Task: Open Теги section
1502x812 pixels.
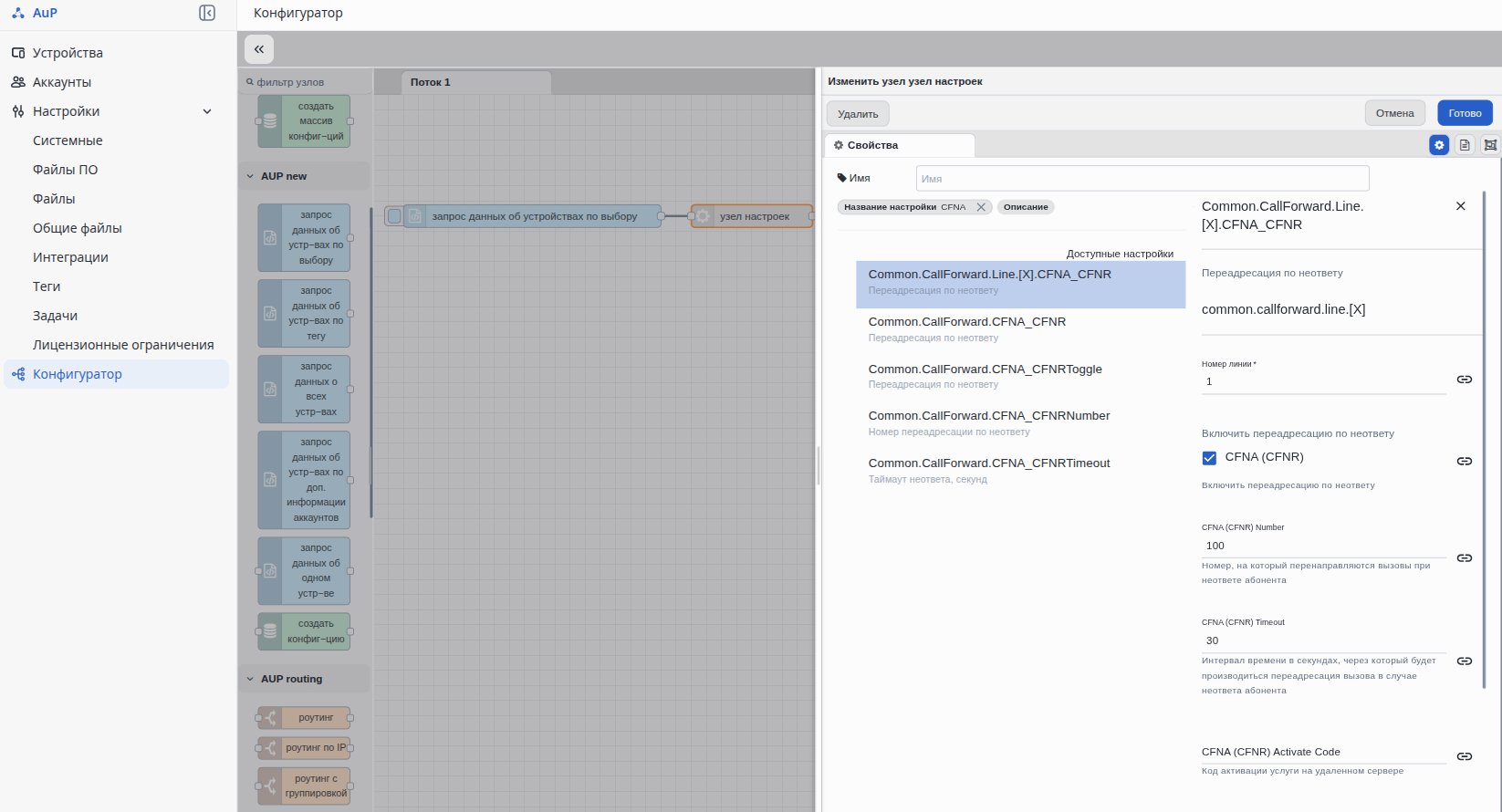Action: 47,286
